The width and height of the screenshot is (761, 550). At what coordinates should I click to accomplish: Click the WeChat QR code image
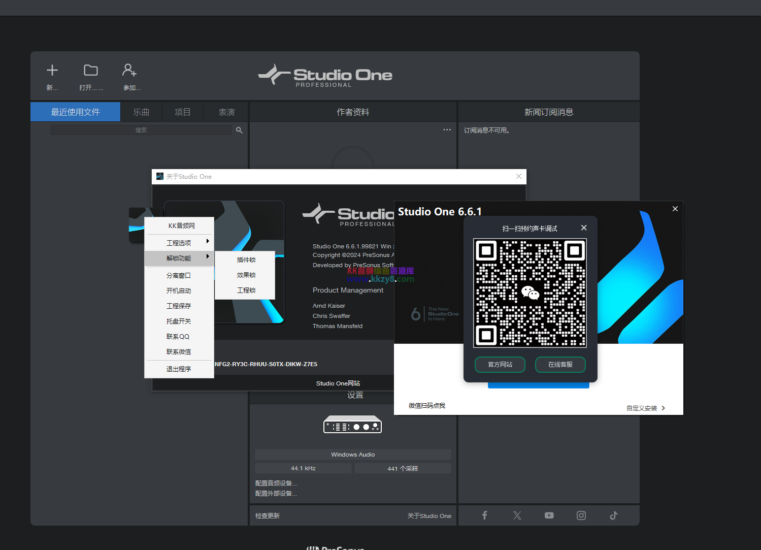[530, 293]
